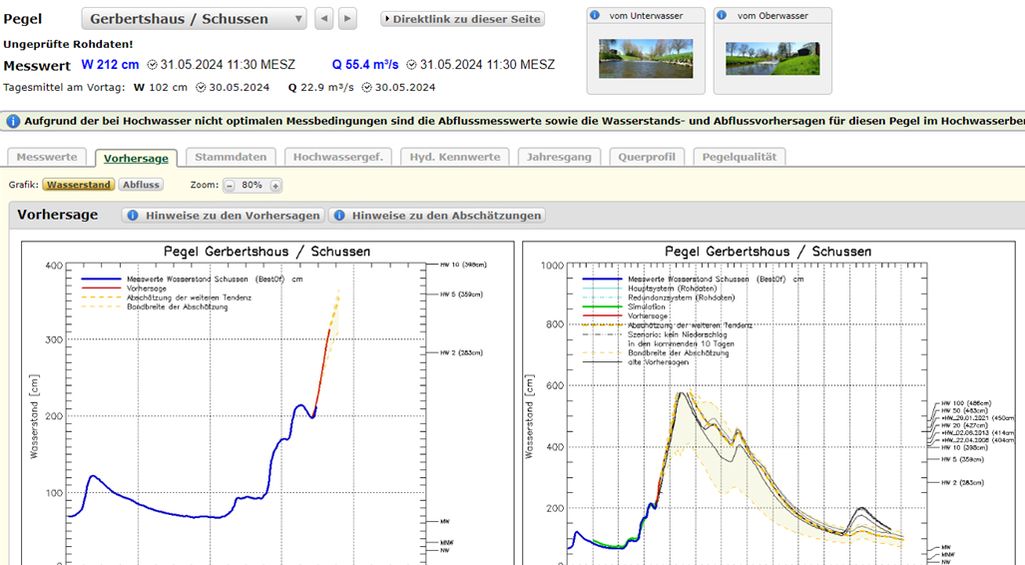Go to next Pegel station arrow
1025x565 pixels.
point(347,19)
